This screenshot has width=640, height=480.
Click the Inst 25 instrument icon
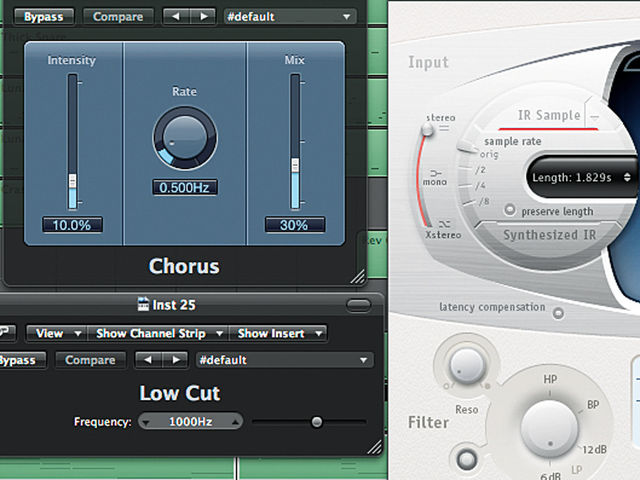coord(143,304)
